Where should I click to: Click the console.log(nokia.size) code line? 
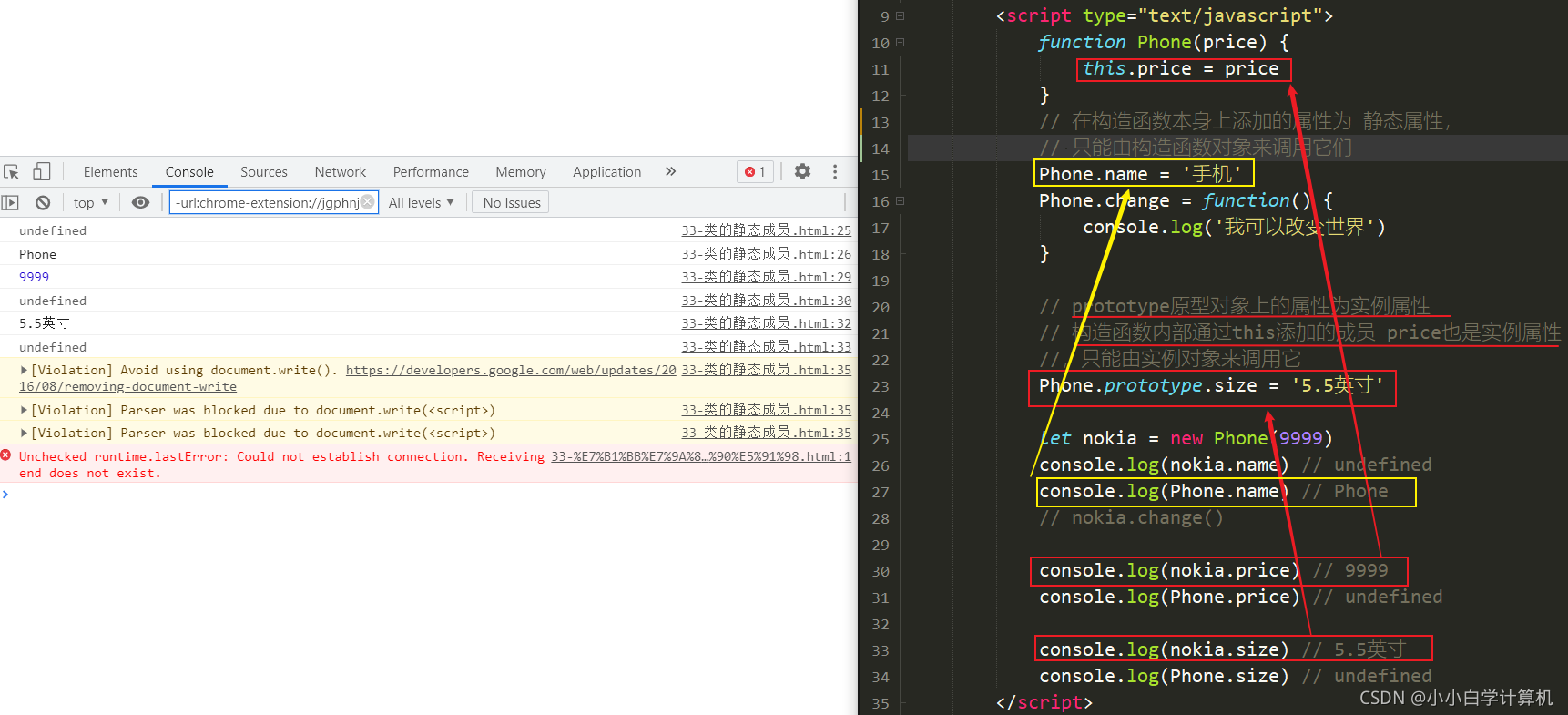[x=1164, y=649]
